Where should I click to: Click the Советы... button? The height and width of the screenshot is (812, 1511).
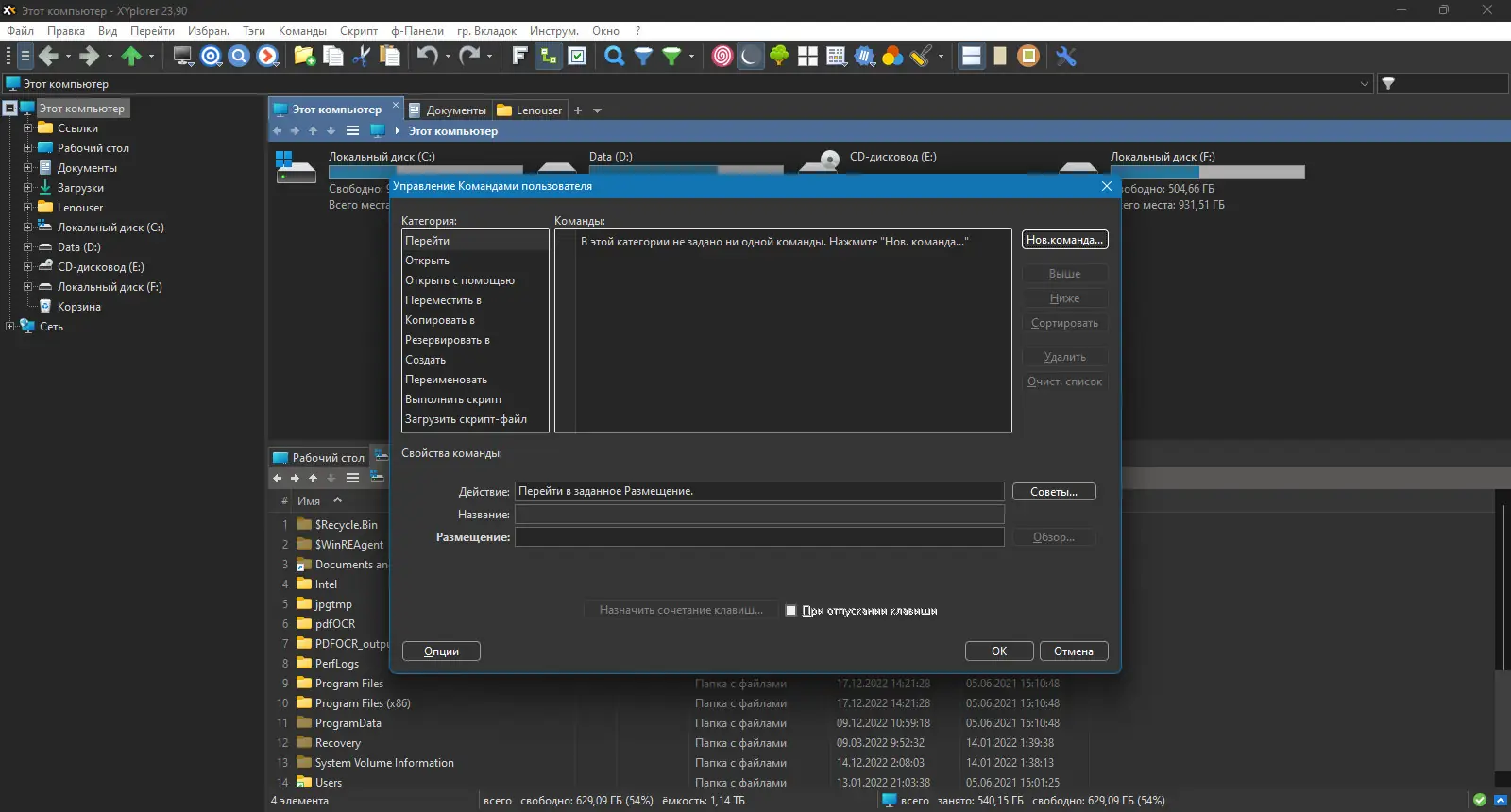(x=1054, y=492)
